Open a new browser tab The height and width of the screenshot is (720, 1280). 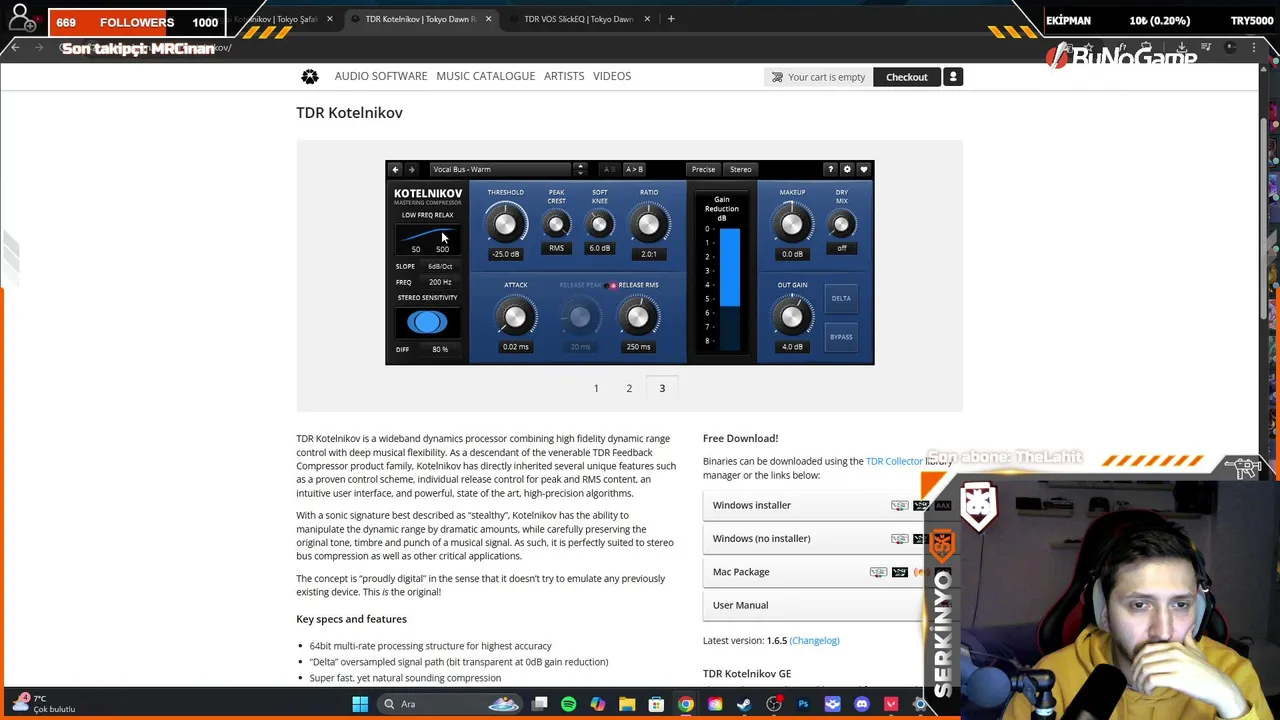[671, 19]
